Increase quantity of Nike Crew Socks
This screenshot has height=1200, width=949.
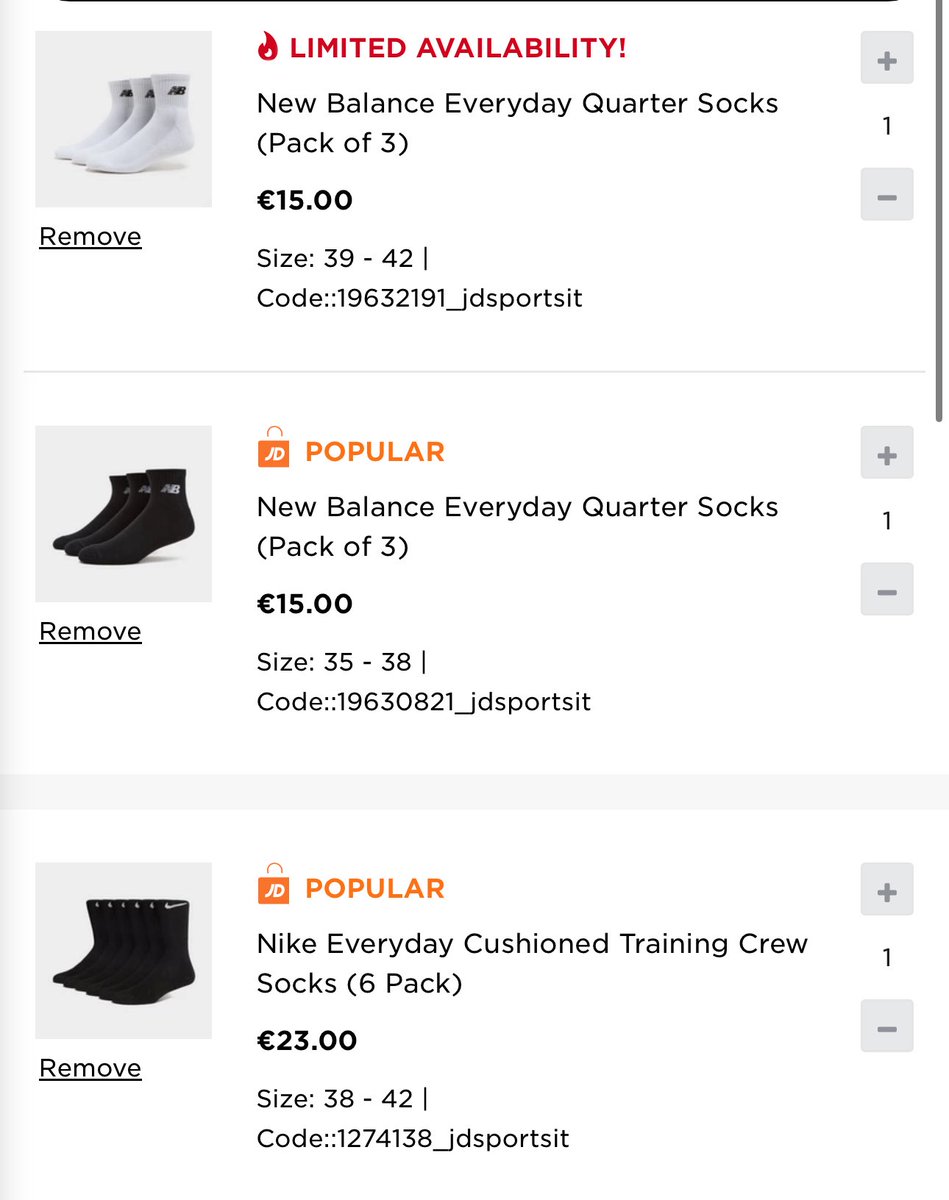point(887,889)
